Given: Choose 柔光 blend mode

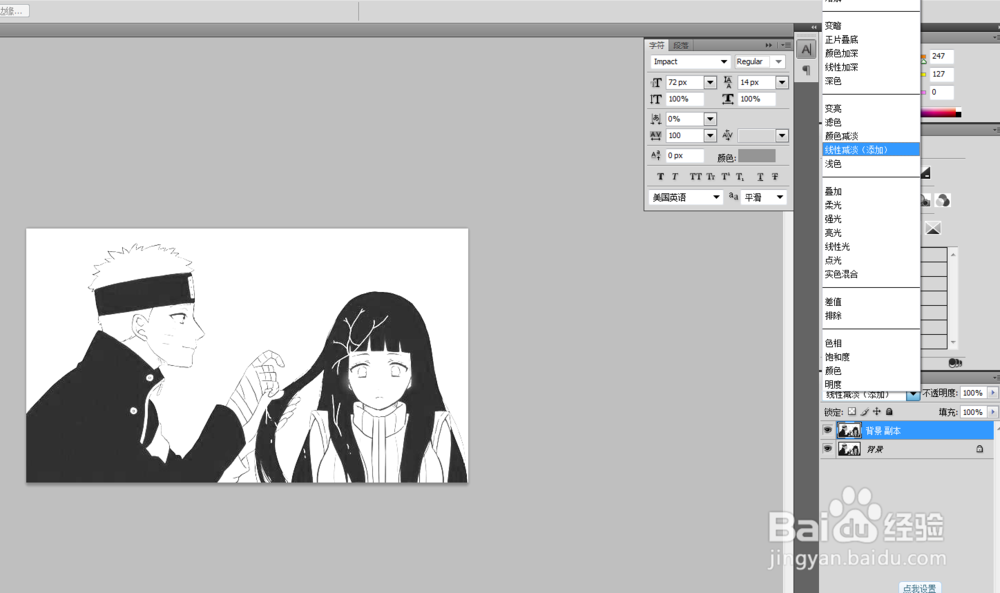Looking at the screenshot, I should (x=833, y=205).
